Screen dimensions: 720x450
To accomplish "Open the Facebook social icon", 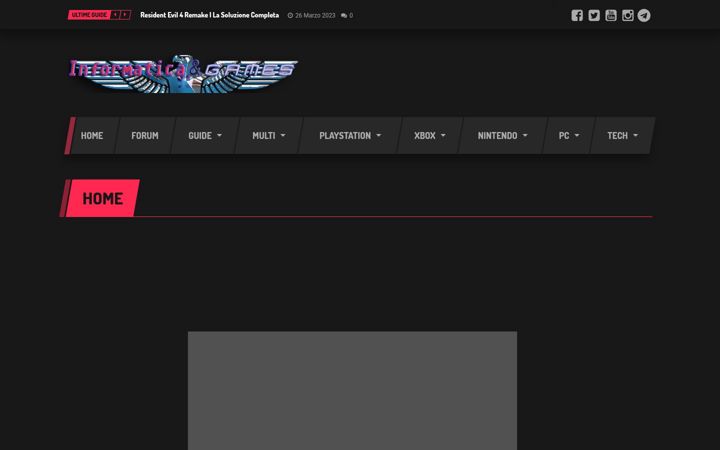I will click(577, 16).
